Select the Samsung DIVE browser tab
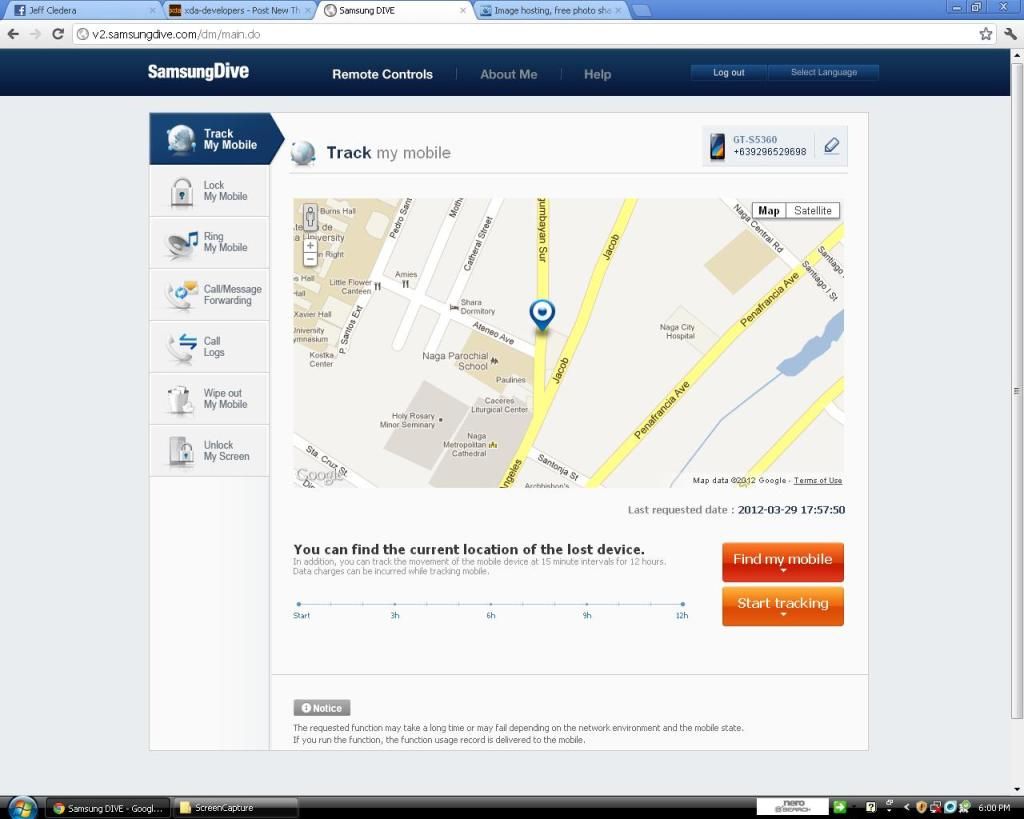Screen dimensions: 1024x819 (393, 10)
